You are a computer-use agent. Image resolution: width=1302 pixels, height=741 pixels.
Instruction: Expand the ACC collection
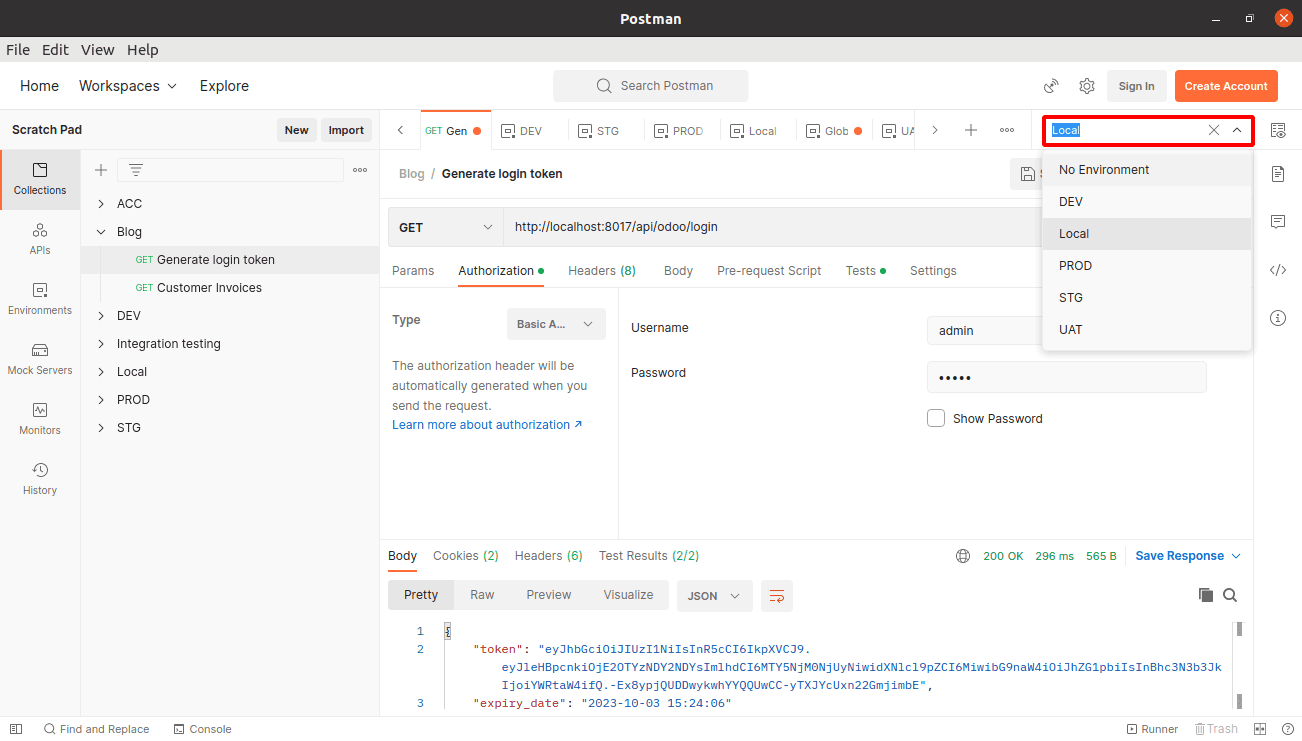tap(101, 203)
